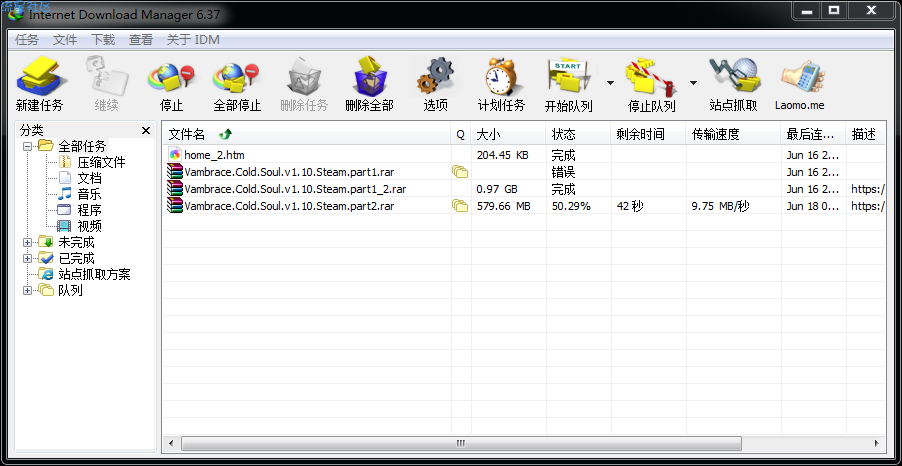Select 压缩文件 category
The height and width of the screenshot is (466, 902).
click(101, 162)
